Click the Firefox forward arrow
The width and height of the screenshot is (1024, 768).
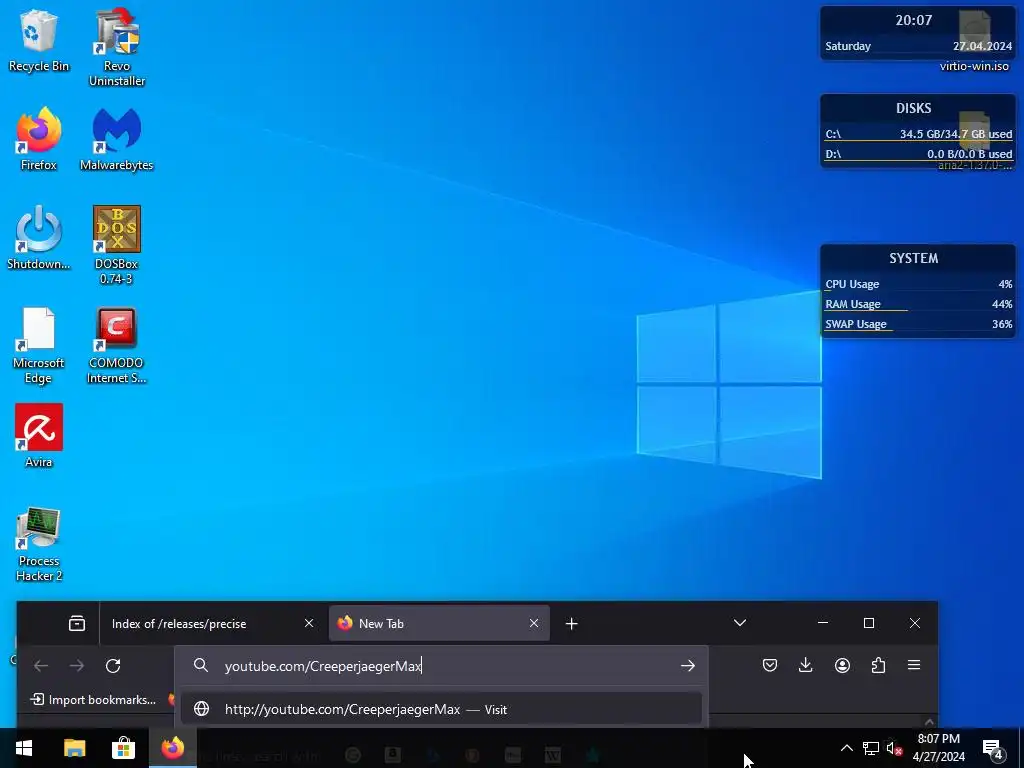pos(77,665)
